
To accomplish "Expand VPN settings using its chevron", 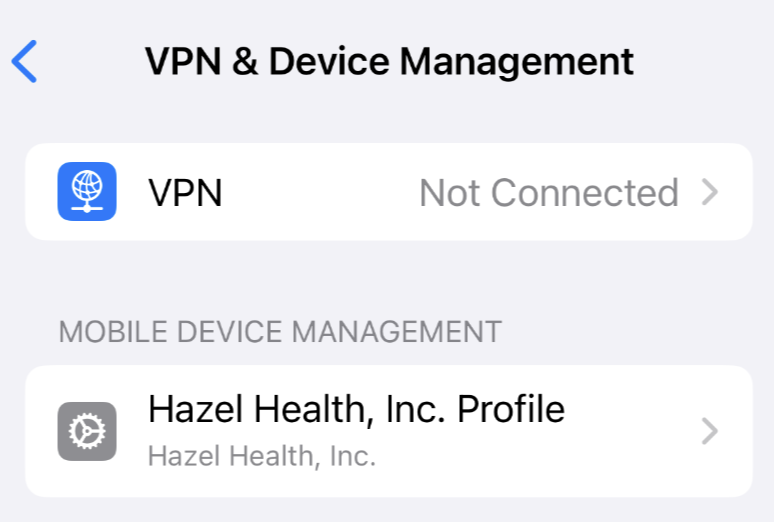I will [x=710, y=192].
